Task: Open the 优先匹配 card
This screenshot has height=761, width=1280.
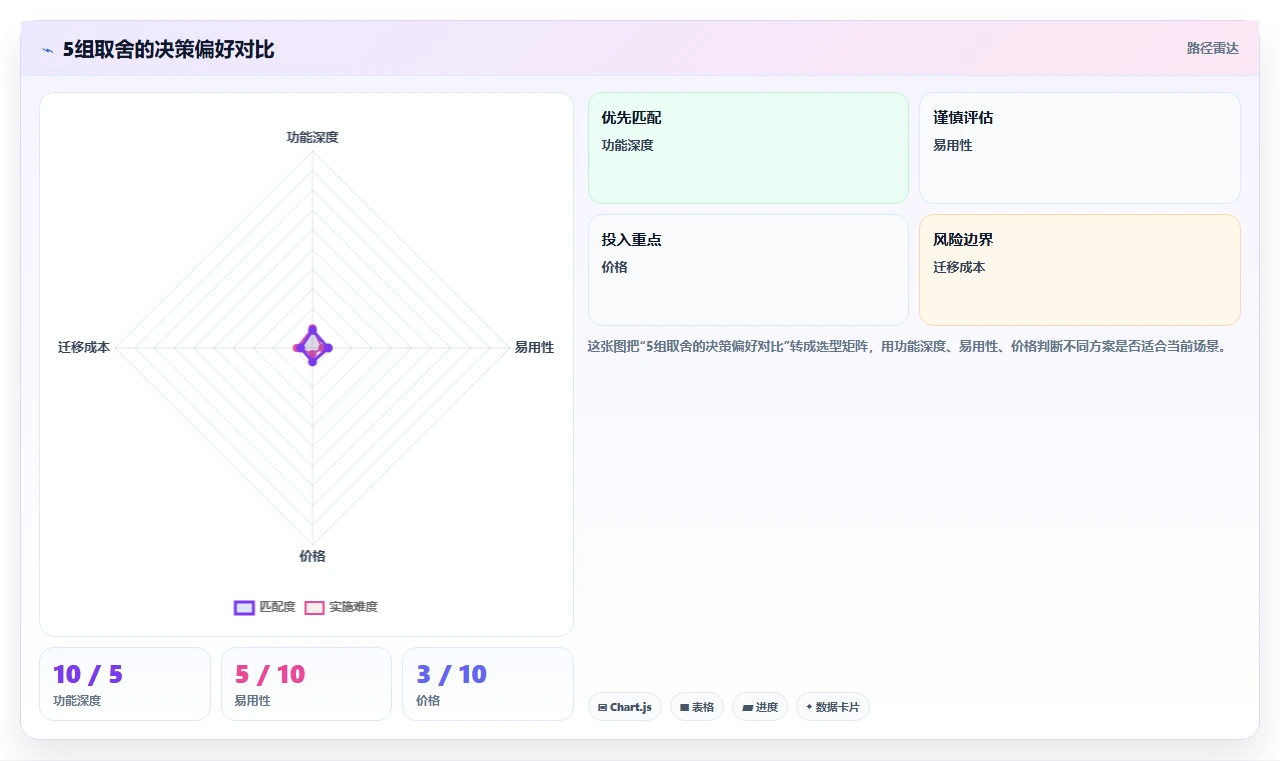Action: pyautogui.click(x=748, y=148)
